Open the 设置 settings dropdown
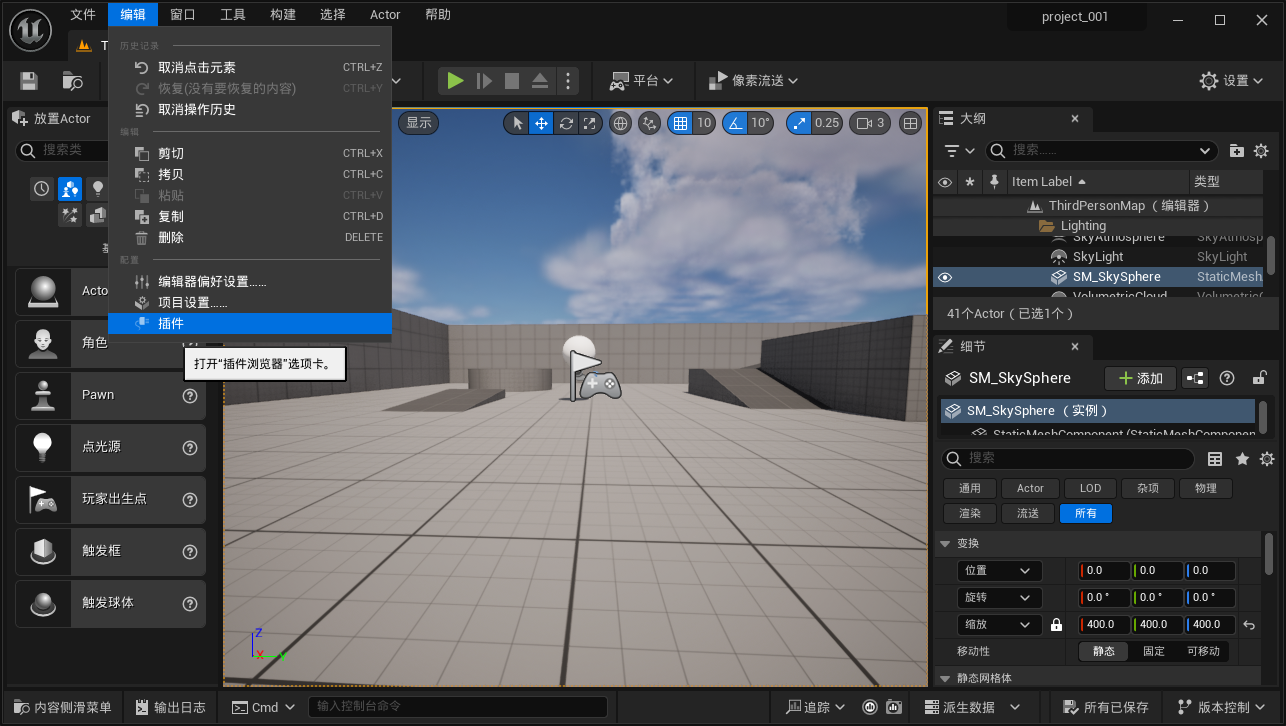This screenshot has width=1286, height=726. coord(1232,81)
